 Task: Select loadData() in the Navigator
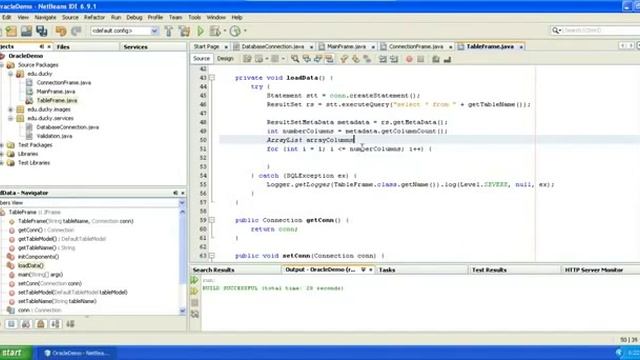click(x=31, y=266)
